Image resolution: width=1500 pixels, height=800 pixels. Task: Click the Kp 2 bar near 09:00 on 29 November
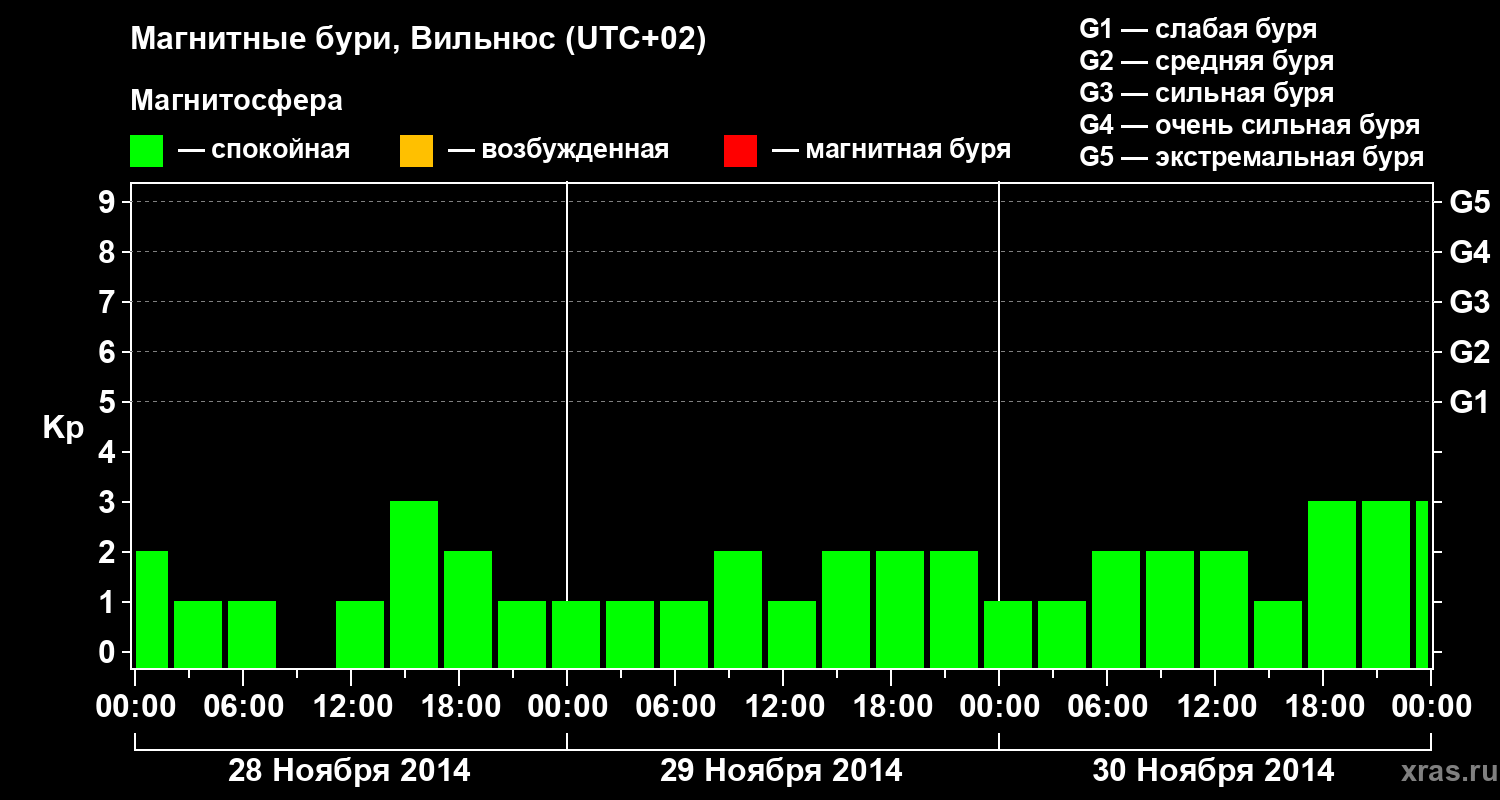tap(738, 609)
